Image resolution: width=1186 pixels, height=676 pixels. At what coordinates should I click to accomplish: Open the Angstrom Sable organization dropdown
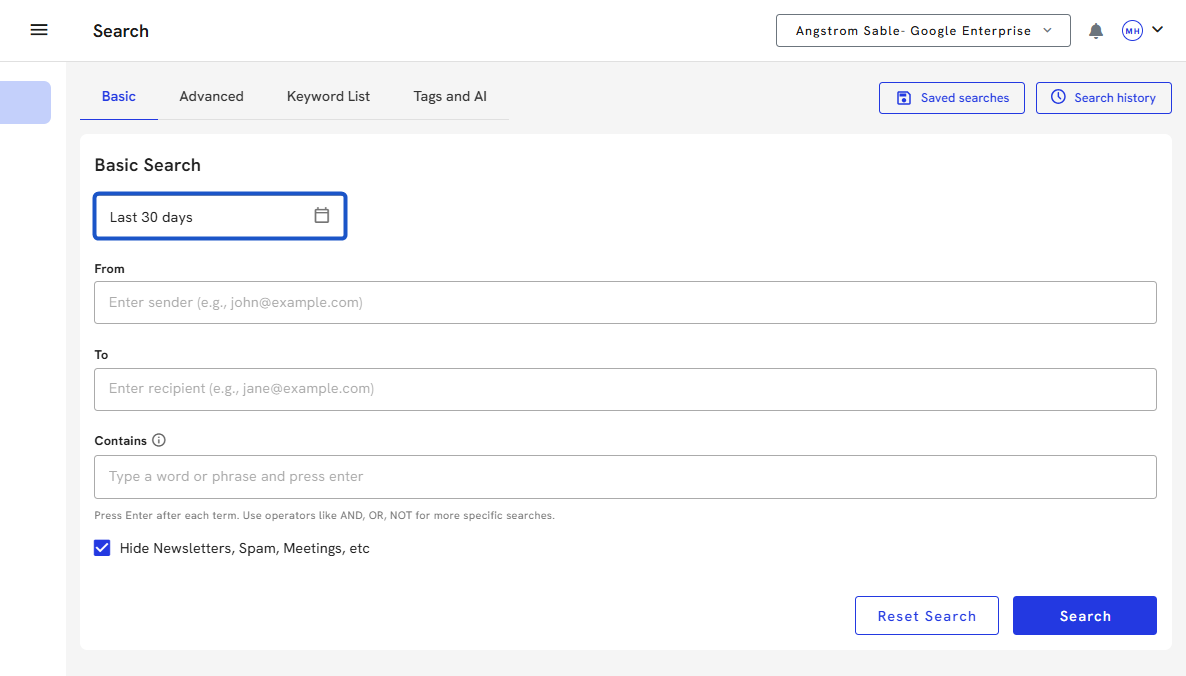[922, 31]
